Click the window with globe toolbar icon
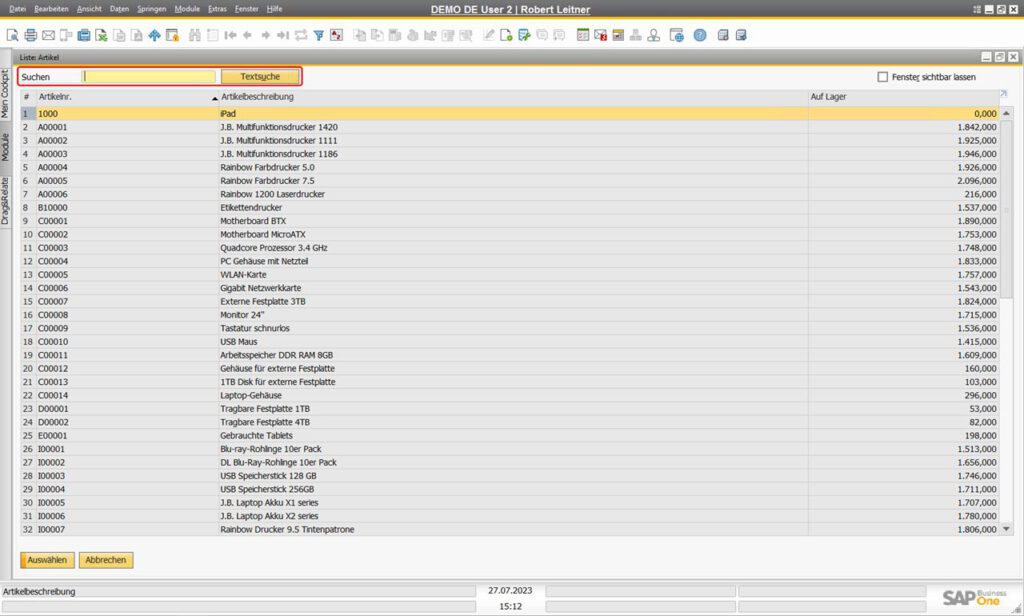 pyautogui.click(x=677, y=35)
